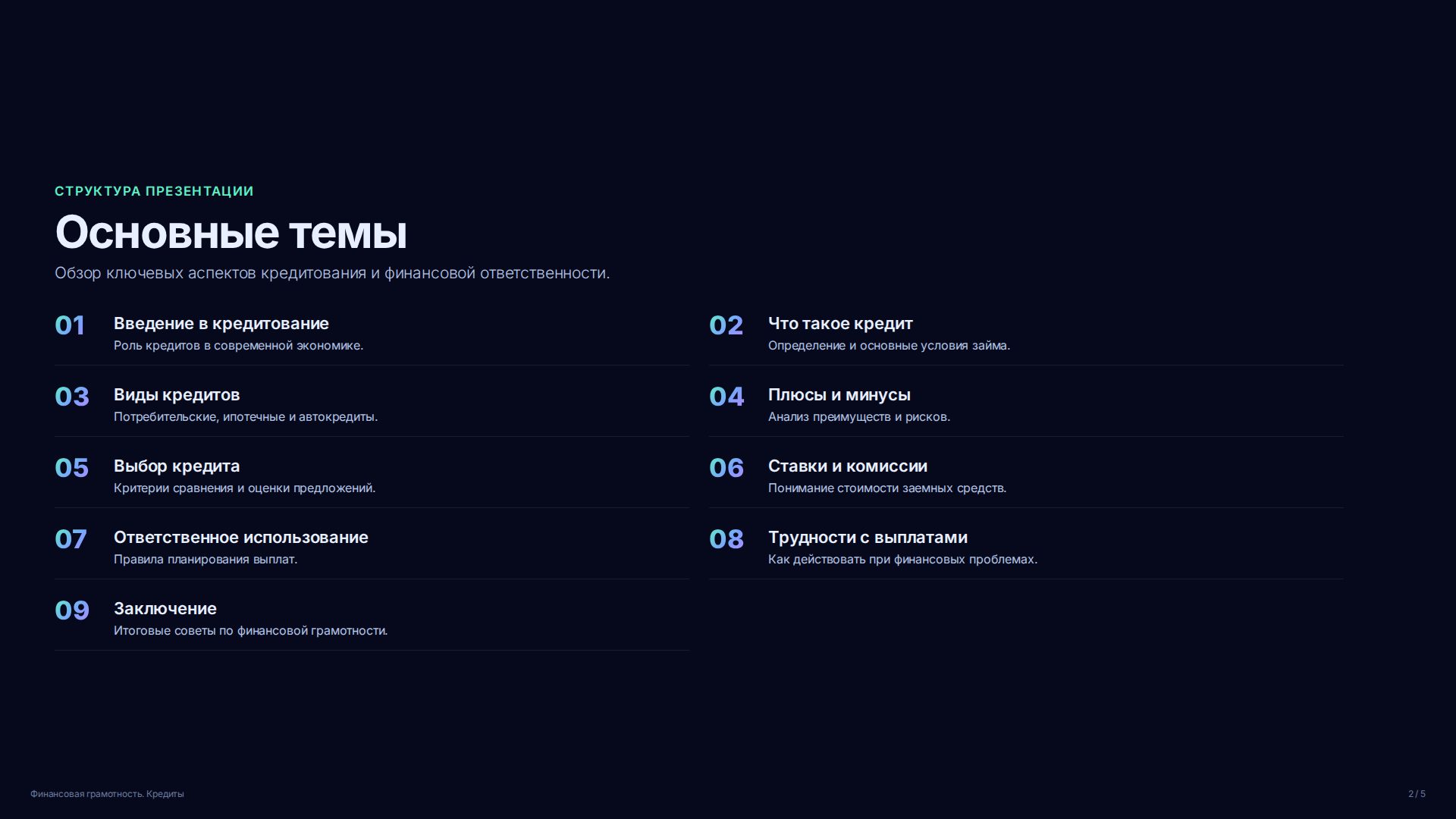
Task: Click 'Критерии сравнения и оценки предложений.'
Action: (x=244, y=488)
